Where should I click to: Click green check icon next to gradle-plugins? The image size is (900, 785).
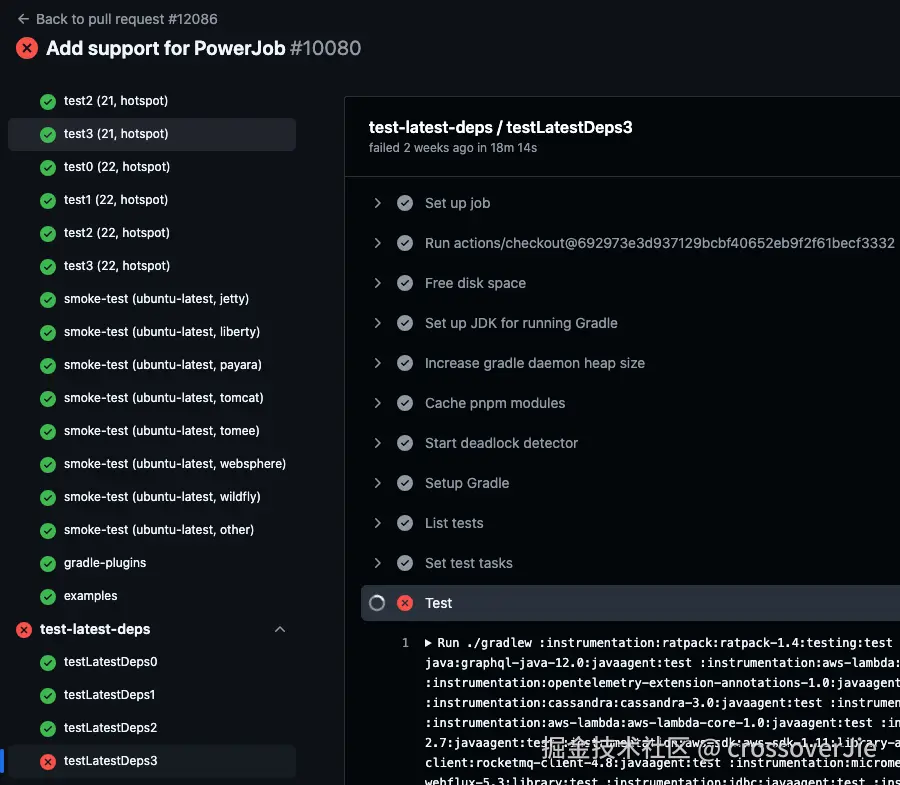(x=48, y=564)
